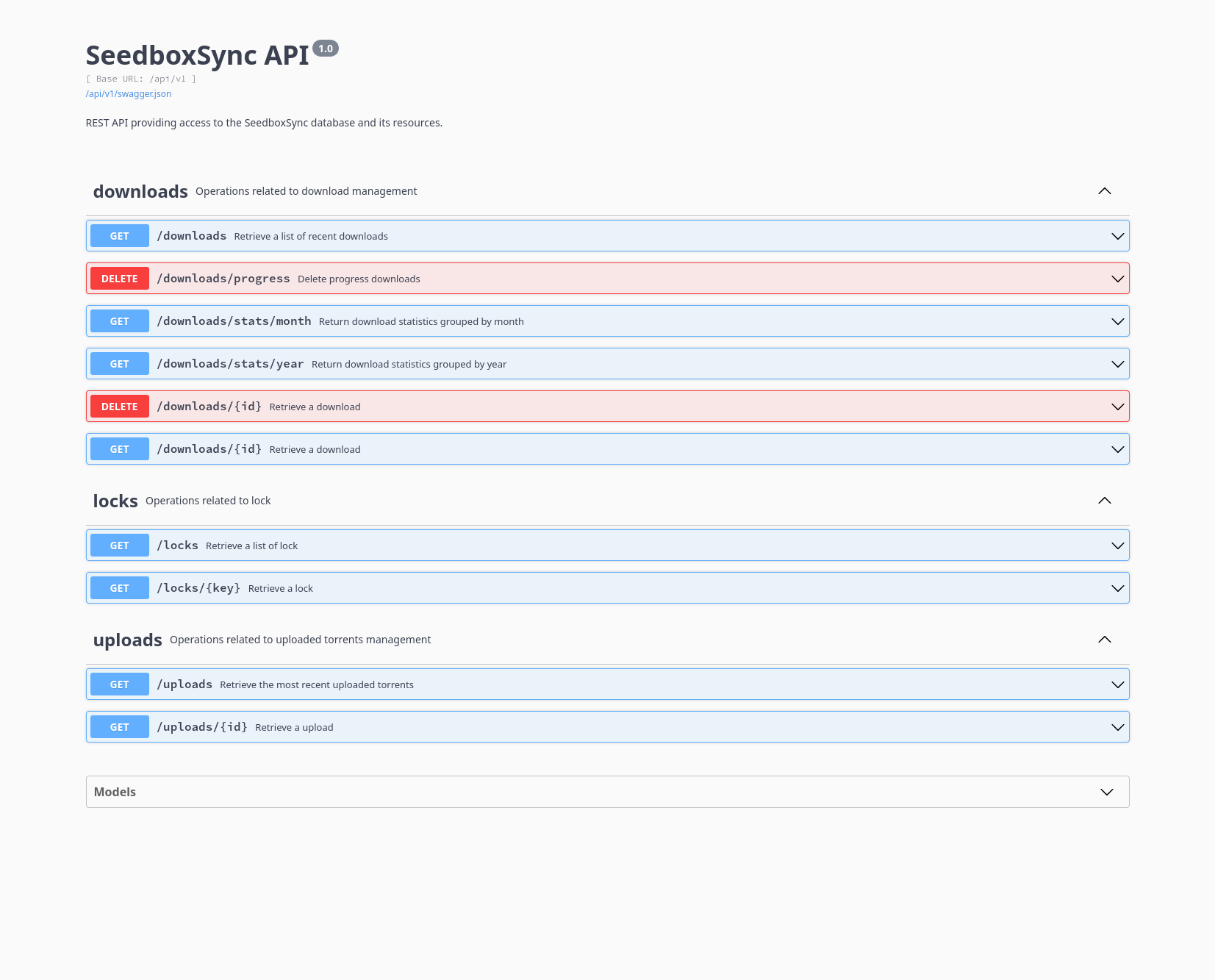
Task: Collapse the locks section using its arrow
Action: [1104, 501]
